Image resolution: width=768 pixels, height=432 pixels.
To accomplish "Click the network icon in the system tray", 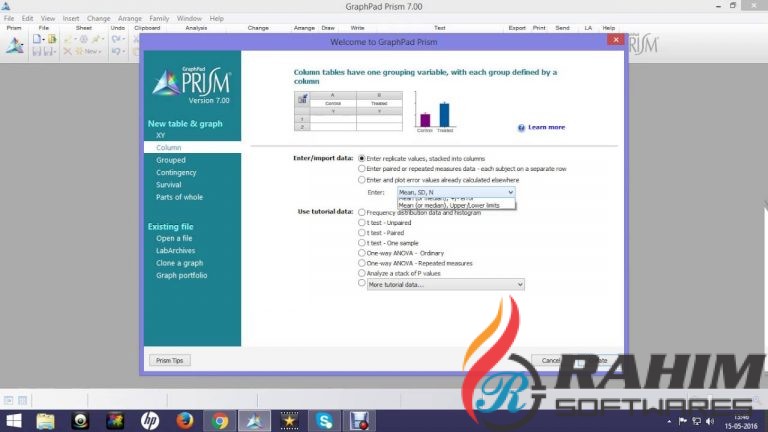I will pos(696,421).
